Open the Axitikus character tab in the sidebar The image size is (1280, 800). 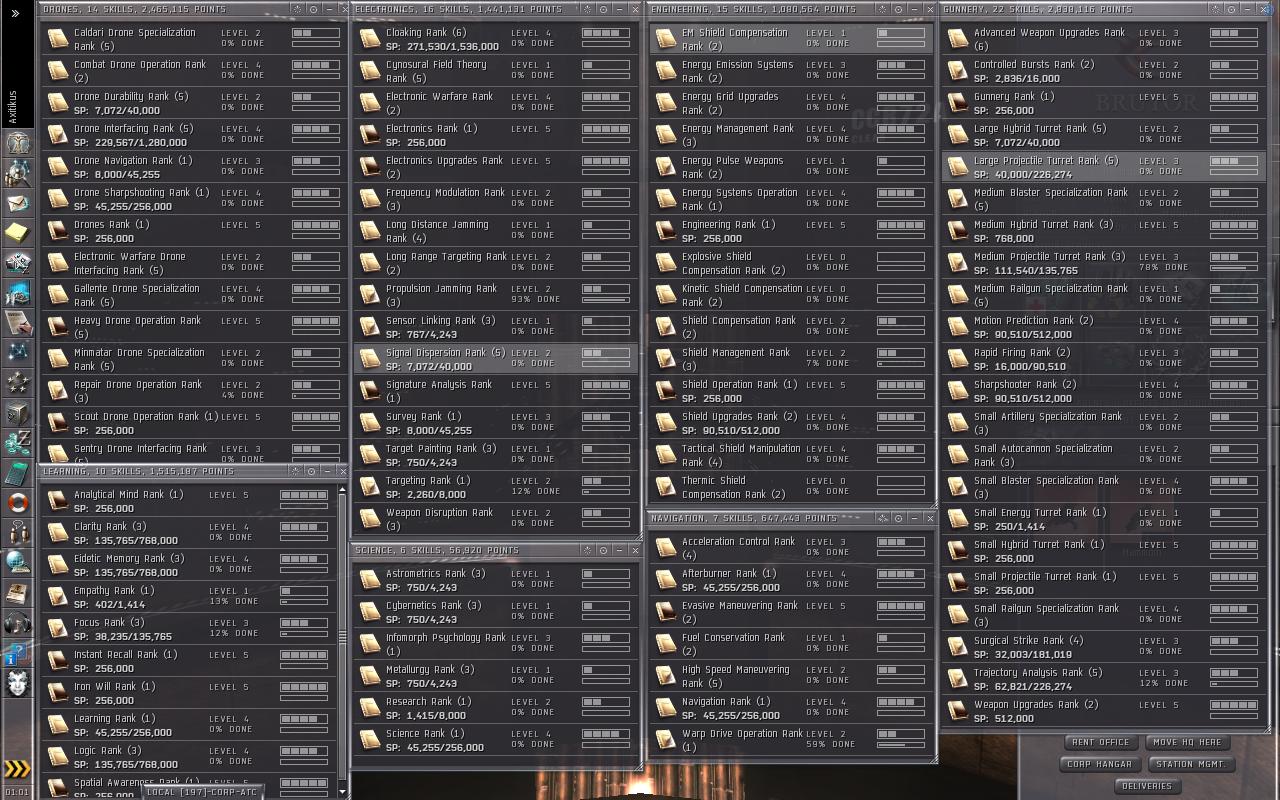[13, 106]
